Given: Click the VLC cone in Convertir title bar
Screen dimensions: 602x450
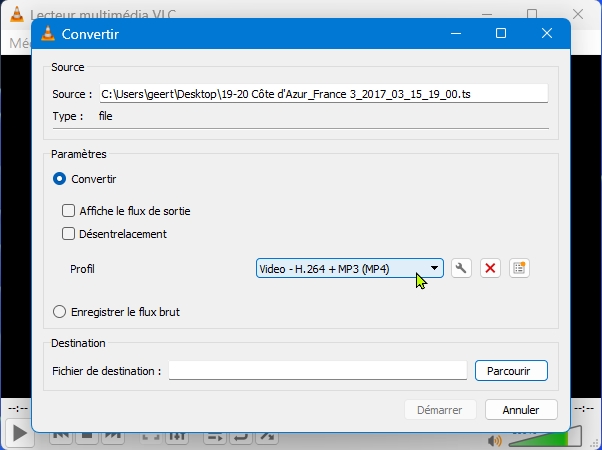Looking at the screenshot, I should tap(48, 34).
